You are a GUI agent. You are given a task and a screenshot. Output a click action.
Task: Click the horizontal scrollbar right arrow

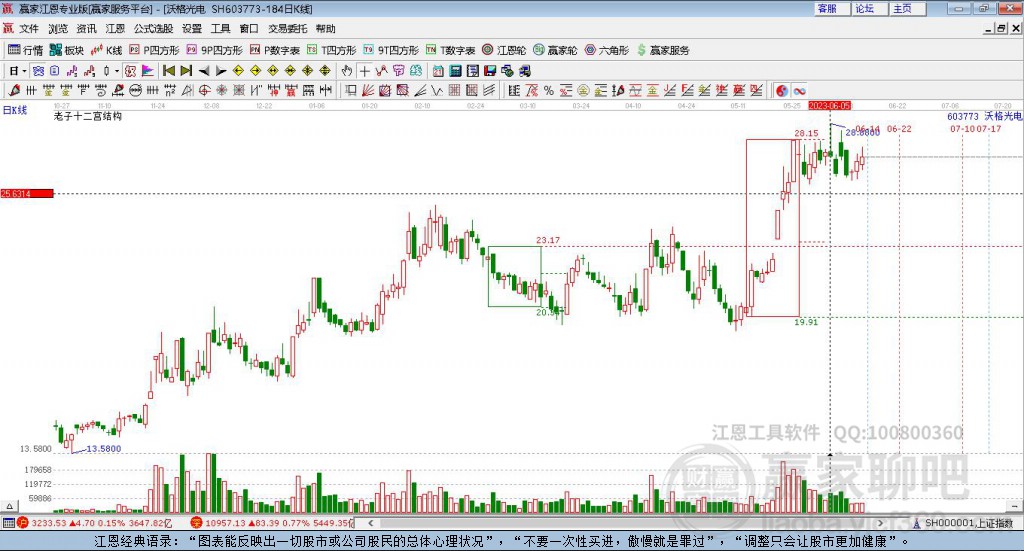[x=880, y=523]
